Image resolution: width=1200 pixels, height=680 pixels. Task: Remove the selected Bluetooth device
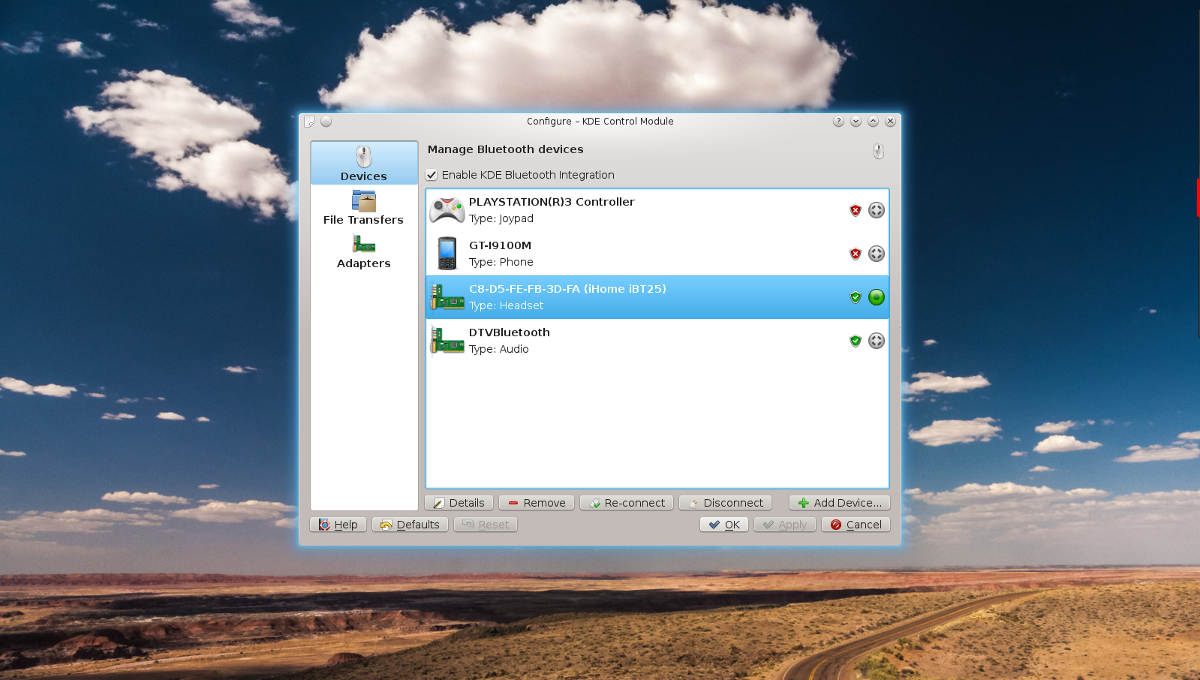click(536, 503)
